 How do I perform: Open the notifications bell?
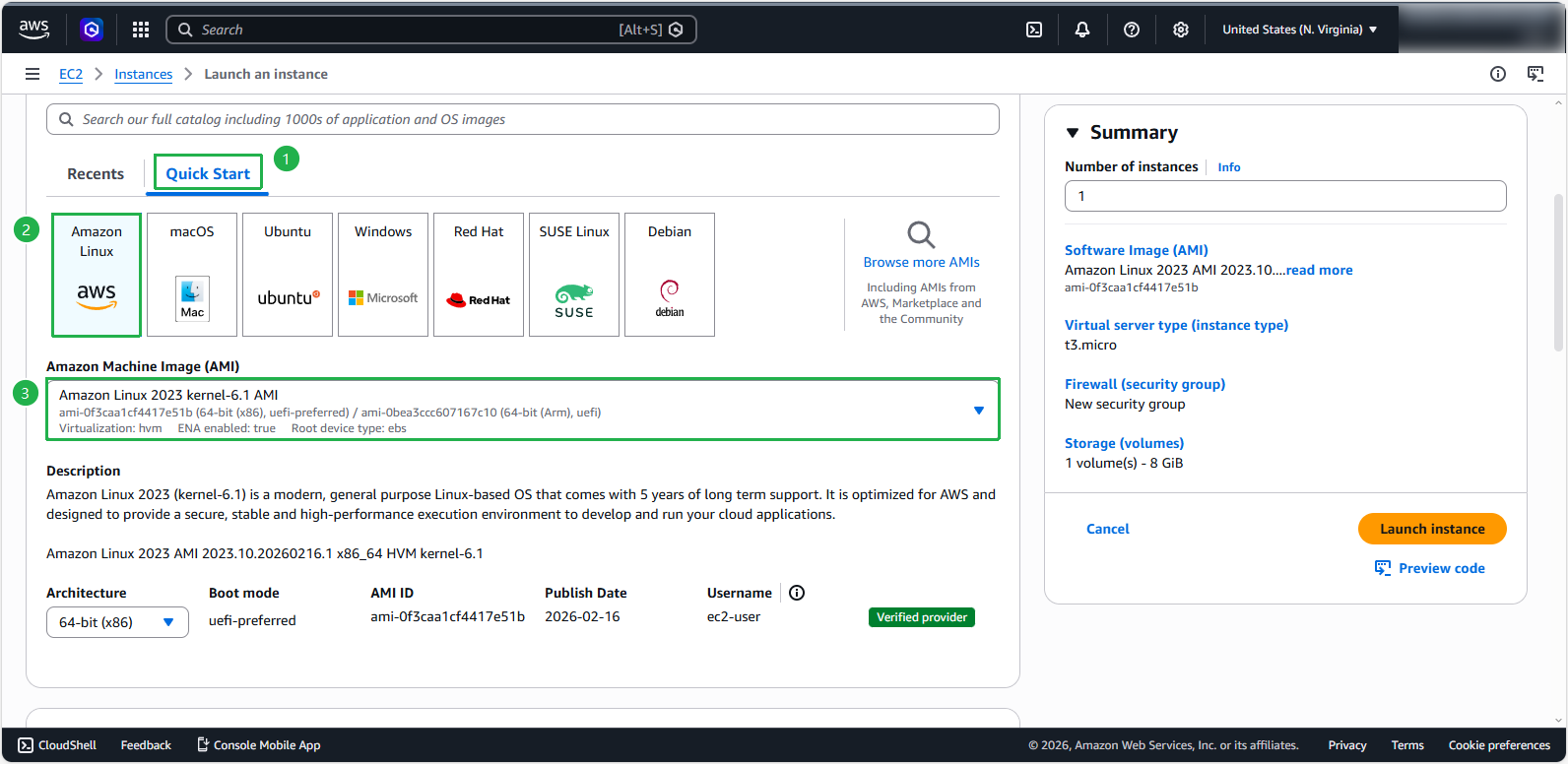point(1082,30)
